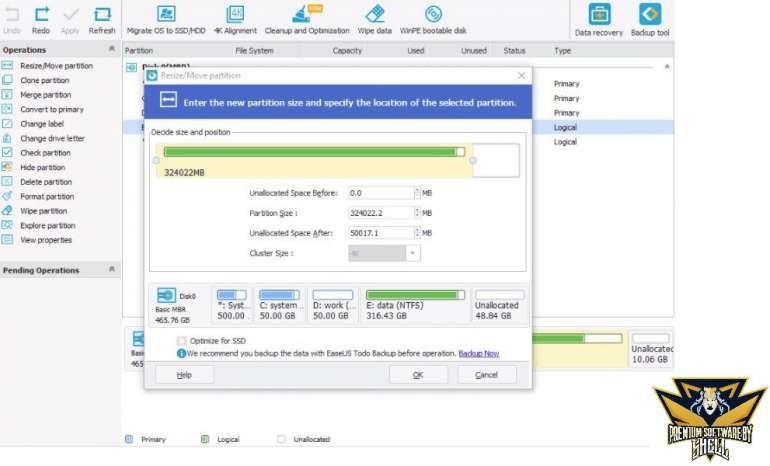Click the Refresh toolbar icon
The image size is (770, 466).
tap(102, 15)
